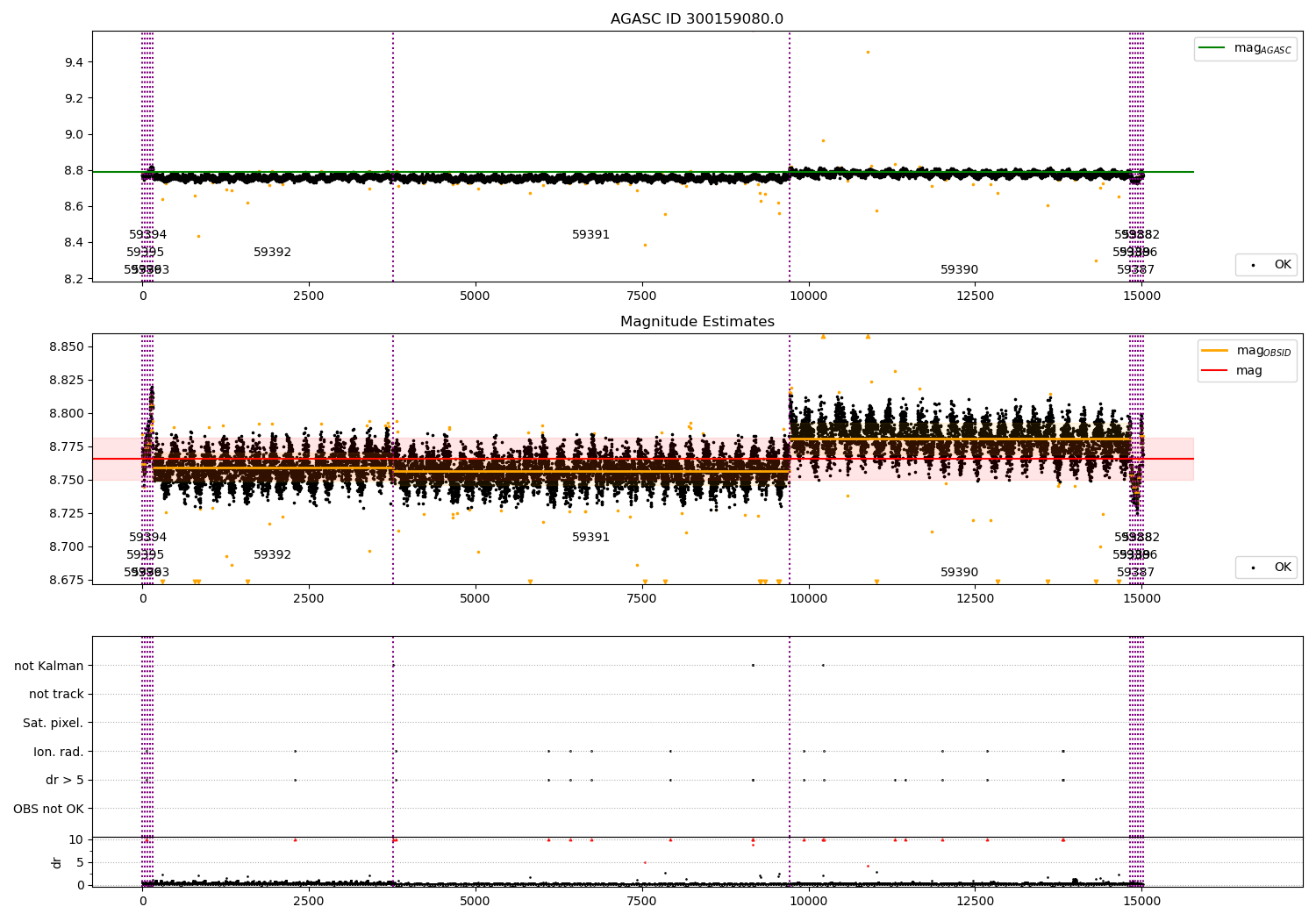Viewport: 1316px width, 921px height.
Task: Click the 'not track' axis label
Action: [56, 694]
